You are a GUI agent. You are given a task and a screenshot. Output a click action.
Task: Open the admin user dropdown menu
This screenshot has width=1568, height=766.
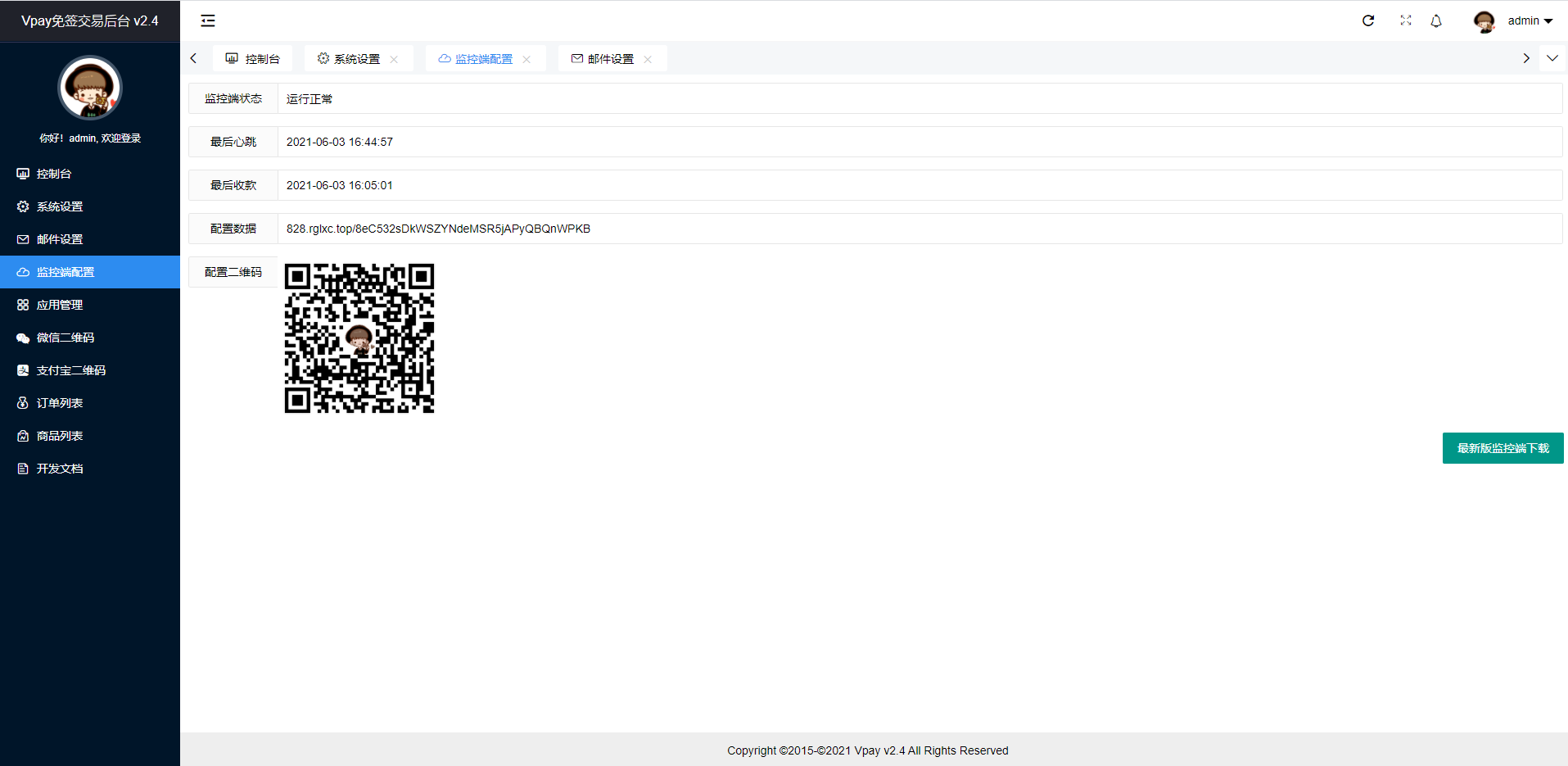coord(1521,20)
